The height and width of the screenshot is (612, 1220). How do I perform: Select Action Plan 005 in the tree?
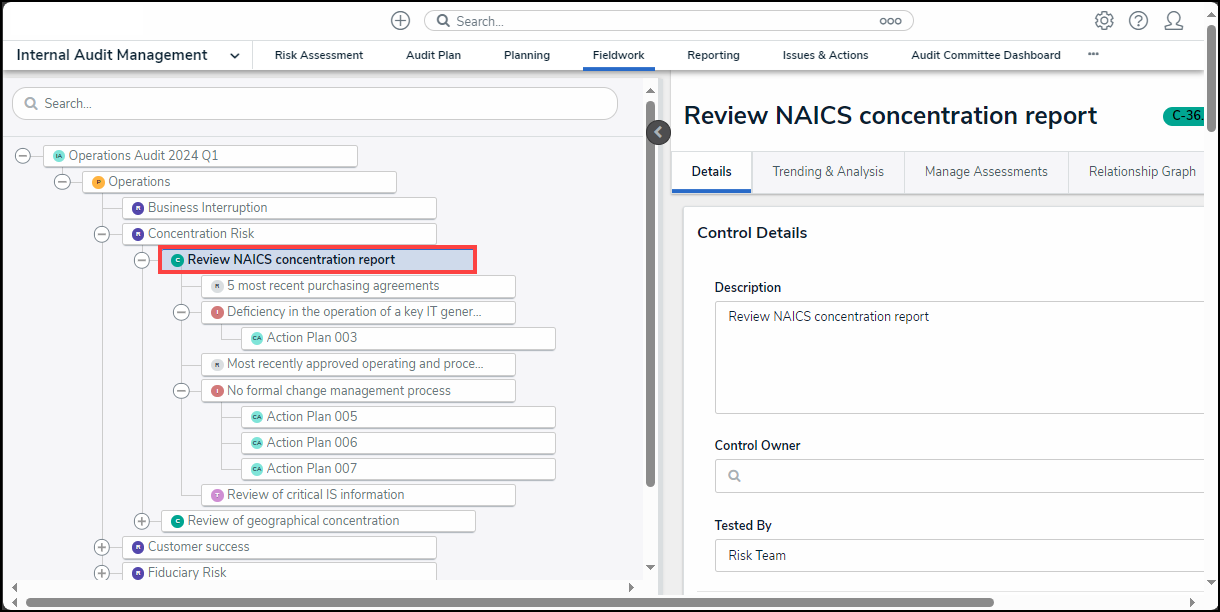coord(311,417)
